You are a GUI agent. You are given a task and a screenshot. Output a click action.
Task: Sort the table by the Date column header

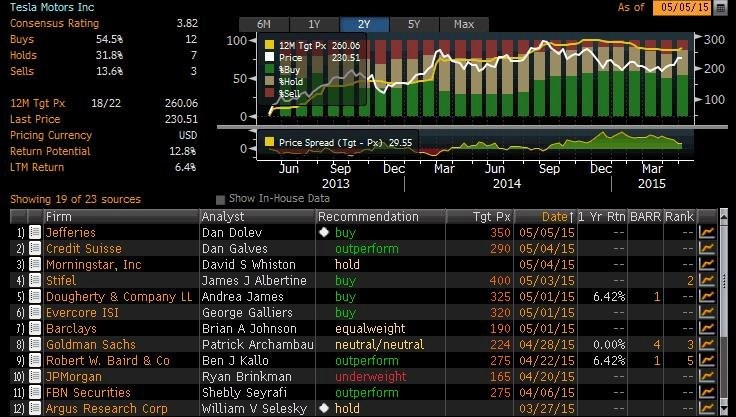click(545, 216)
